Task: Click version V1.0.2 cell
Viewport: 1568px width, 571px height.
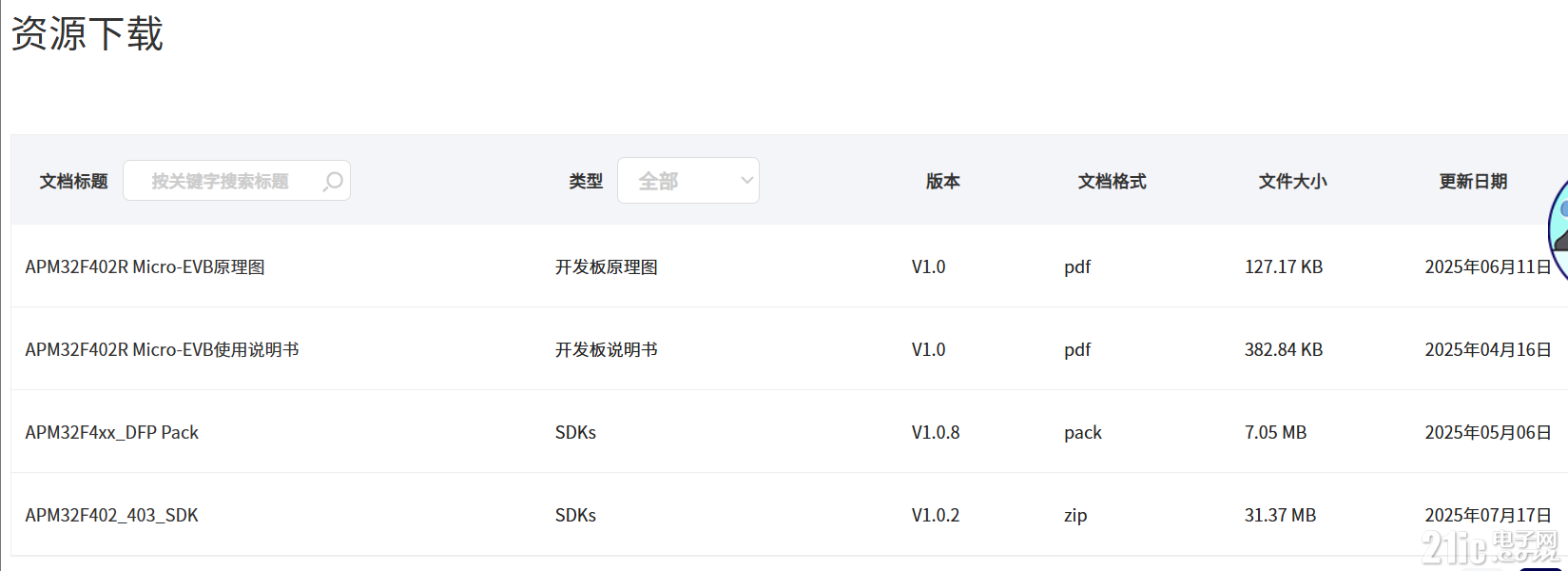Action: pyautogui.click(x=936, y=516)
